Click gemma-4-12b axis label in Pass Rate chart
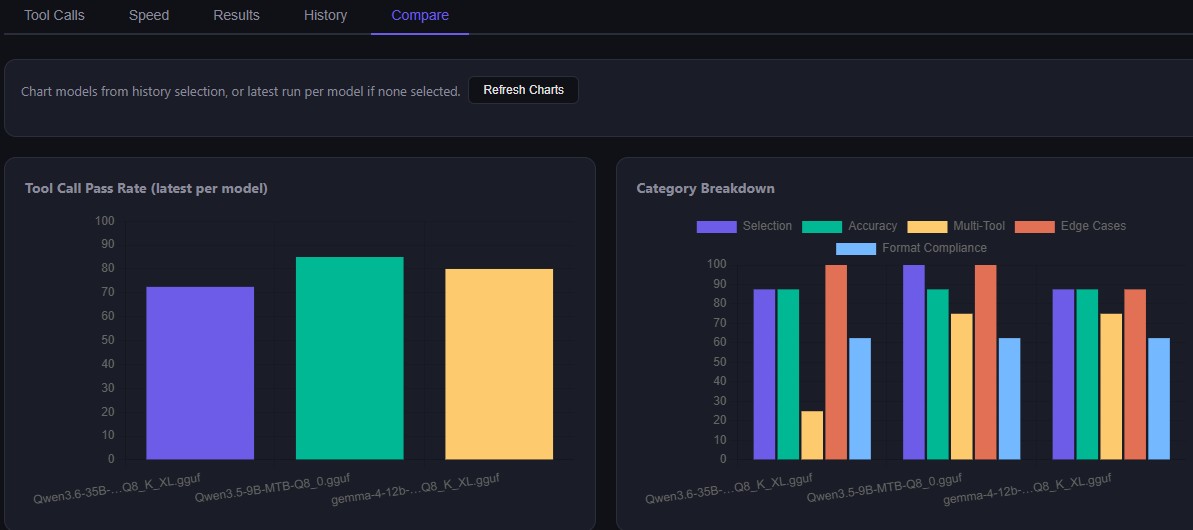Screen dimensions: 1193x530 click(415, 488)
